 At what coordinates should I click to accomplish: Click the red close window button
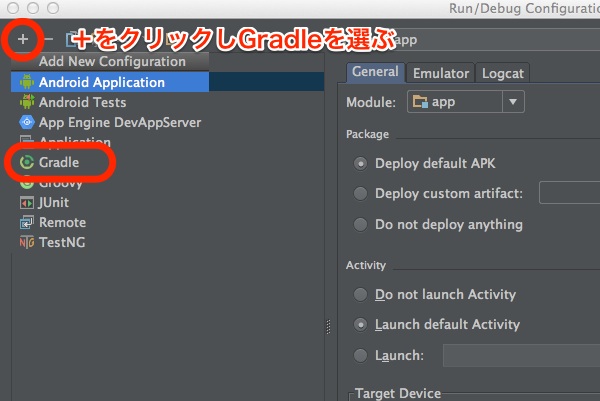click(13, 8)
